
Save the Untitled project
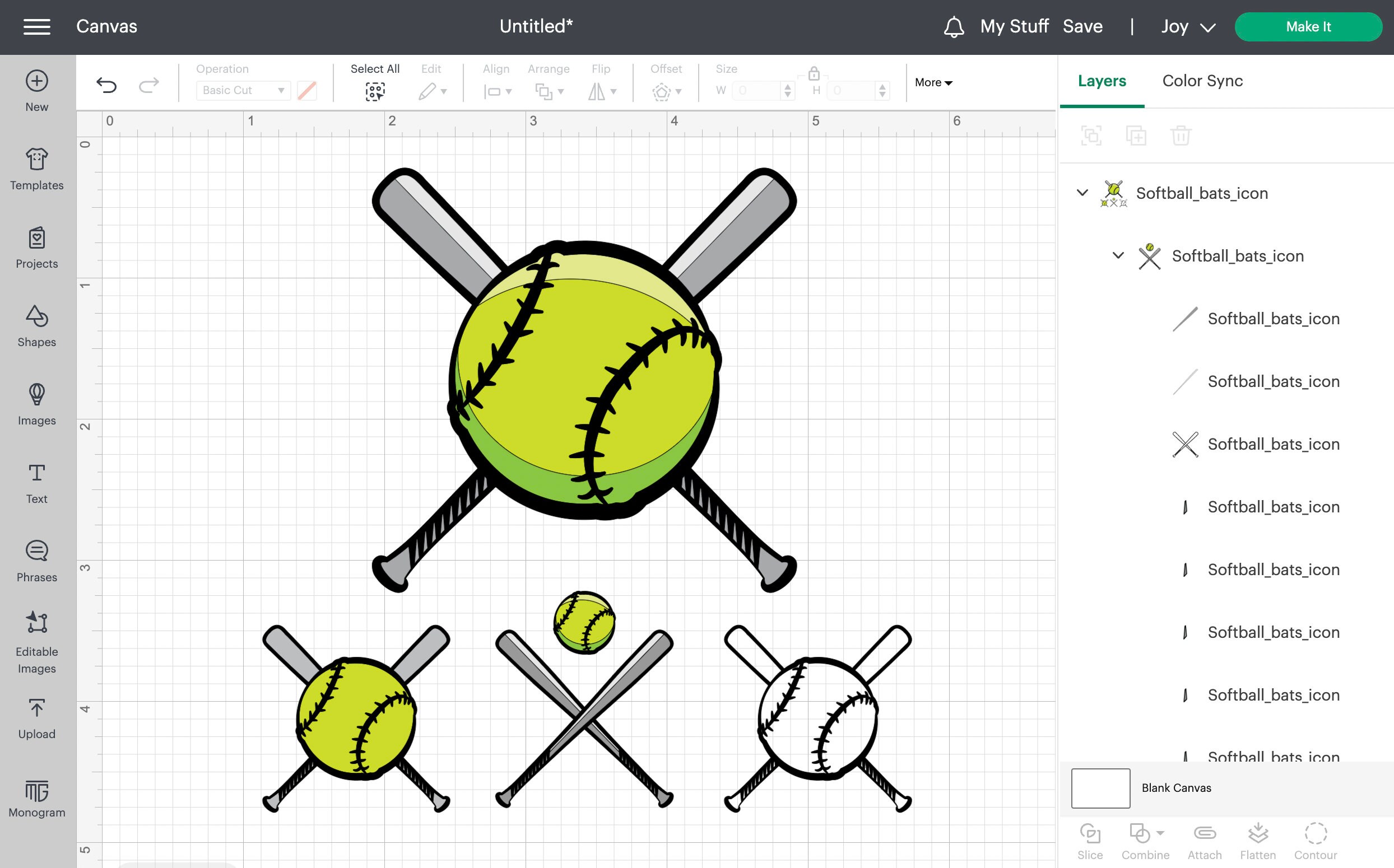coord(1082,26)
